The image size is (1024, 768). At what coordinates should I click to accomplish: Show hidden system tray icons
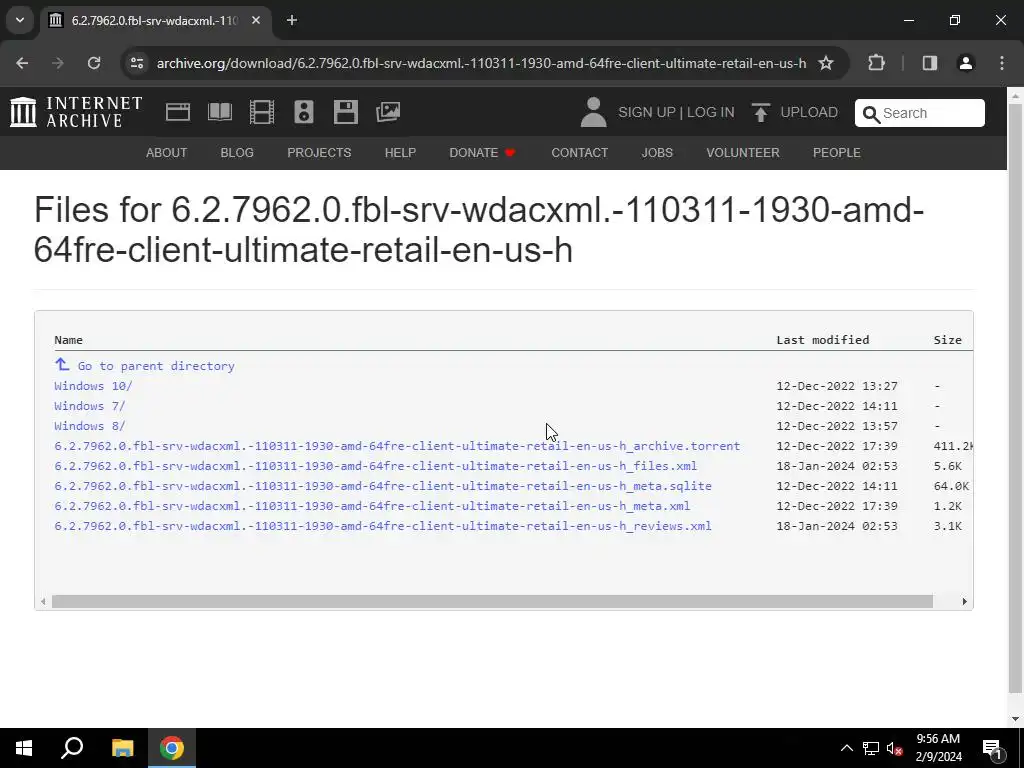846,748
